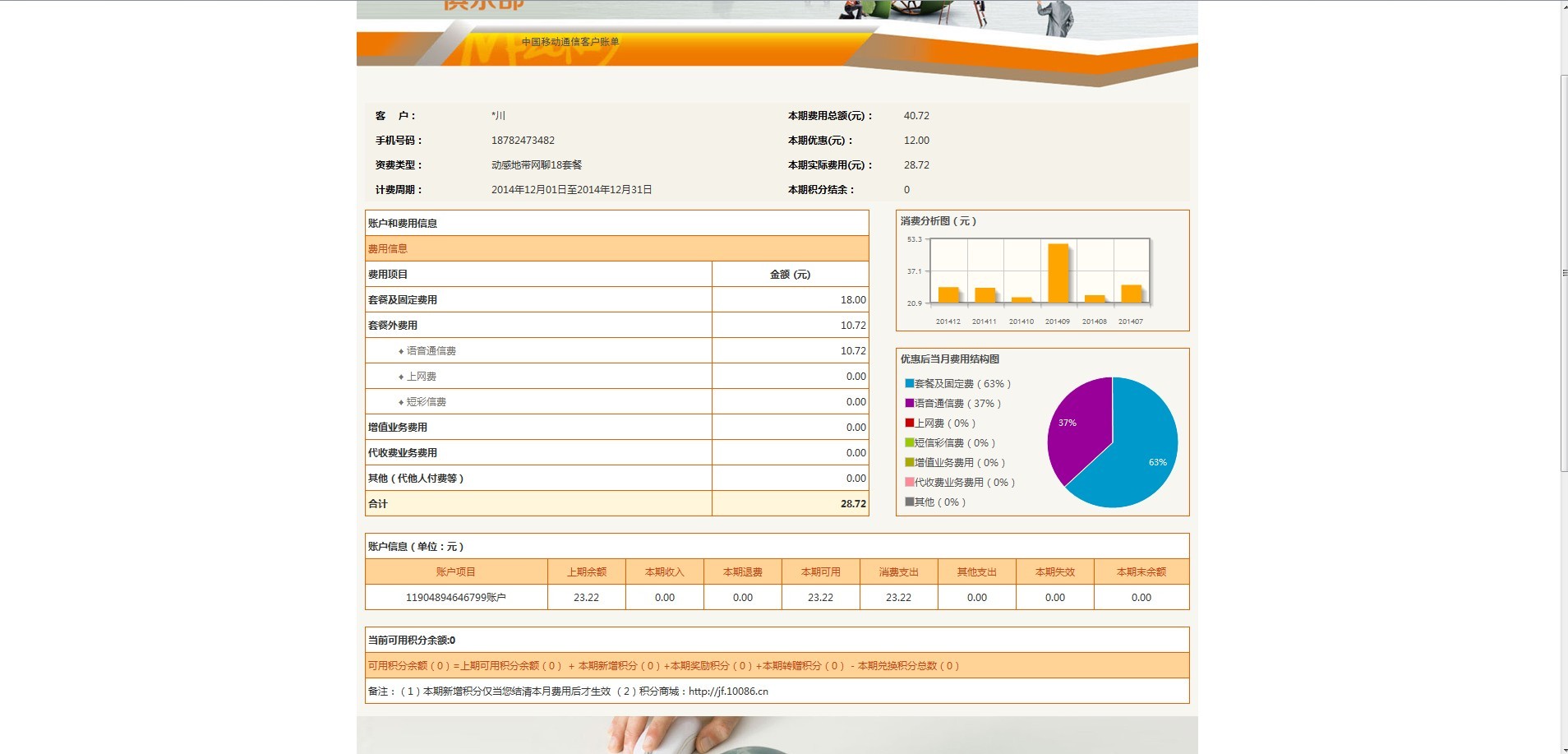Click the gray 其他 legend swatch

tap(909, 502)
